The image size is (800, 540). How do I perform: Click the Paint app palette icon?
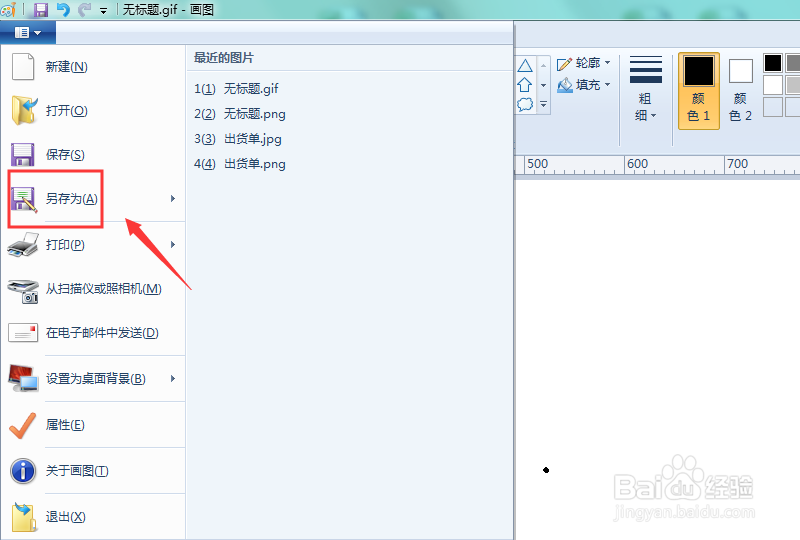(x=8, y=9)
